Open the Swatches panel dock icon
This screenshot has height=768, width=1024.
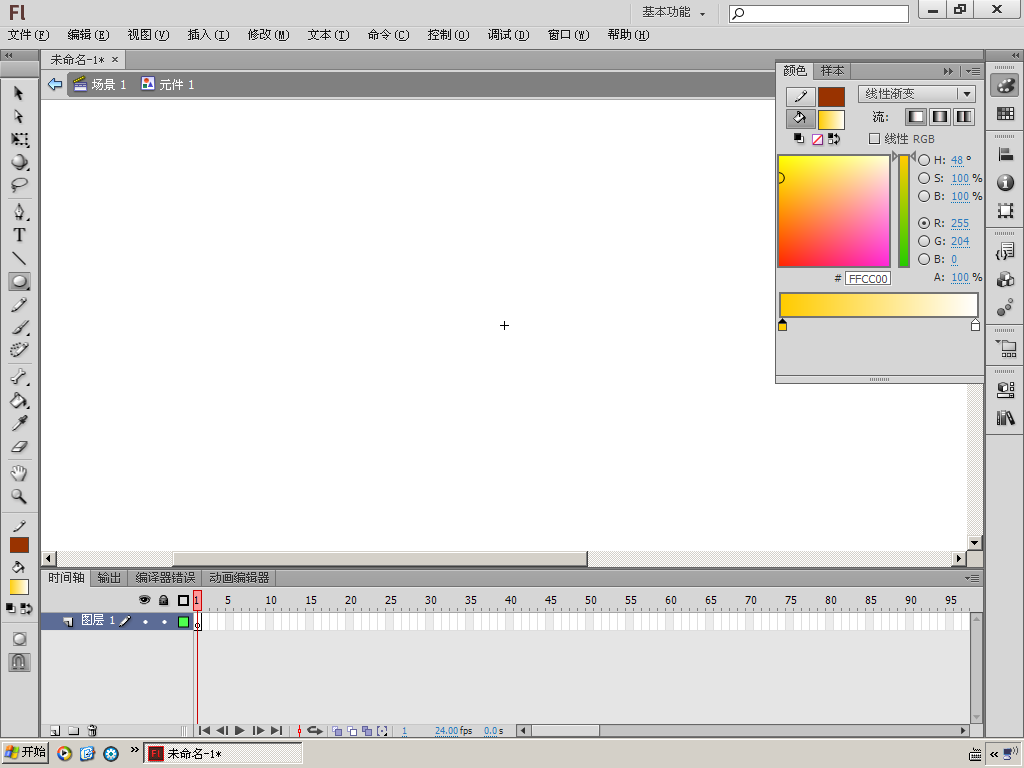tap(1005, 114)
